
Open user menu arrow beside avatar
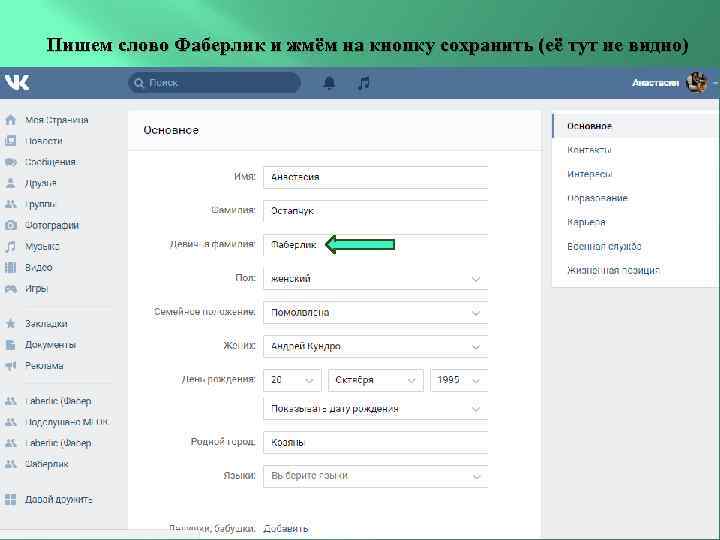coord(715,84)
